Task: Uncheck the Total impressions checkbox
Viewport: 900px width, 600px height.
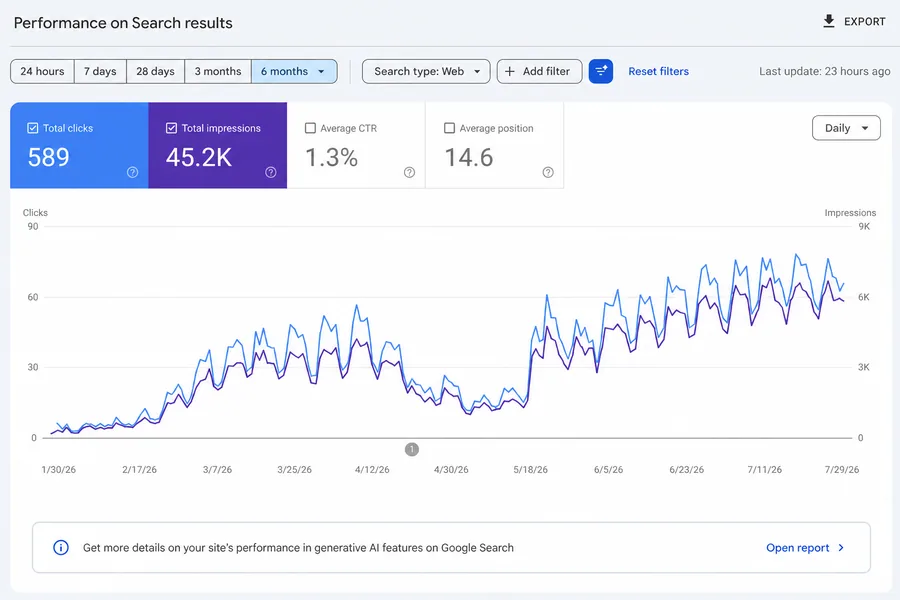Action: pos(171,128)
